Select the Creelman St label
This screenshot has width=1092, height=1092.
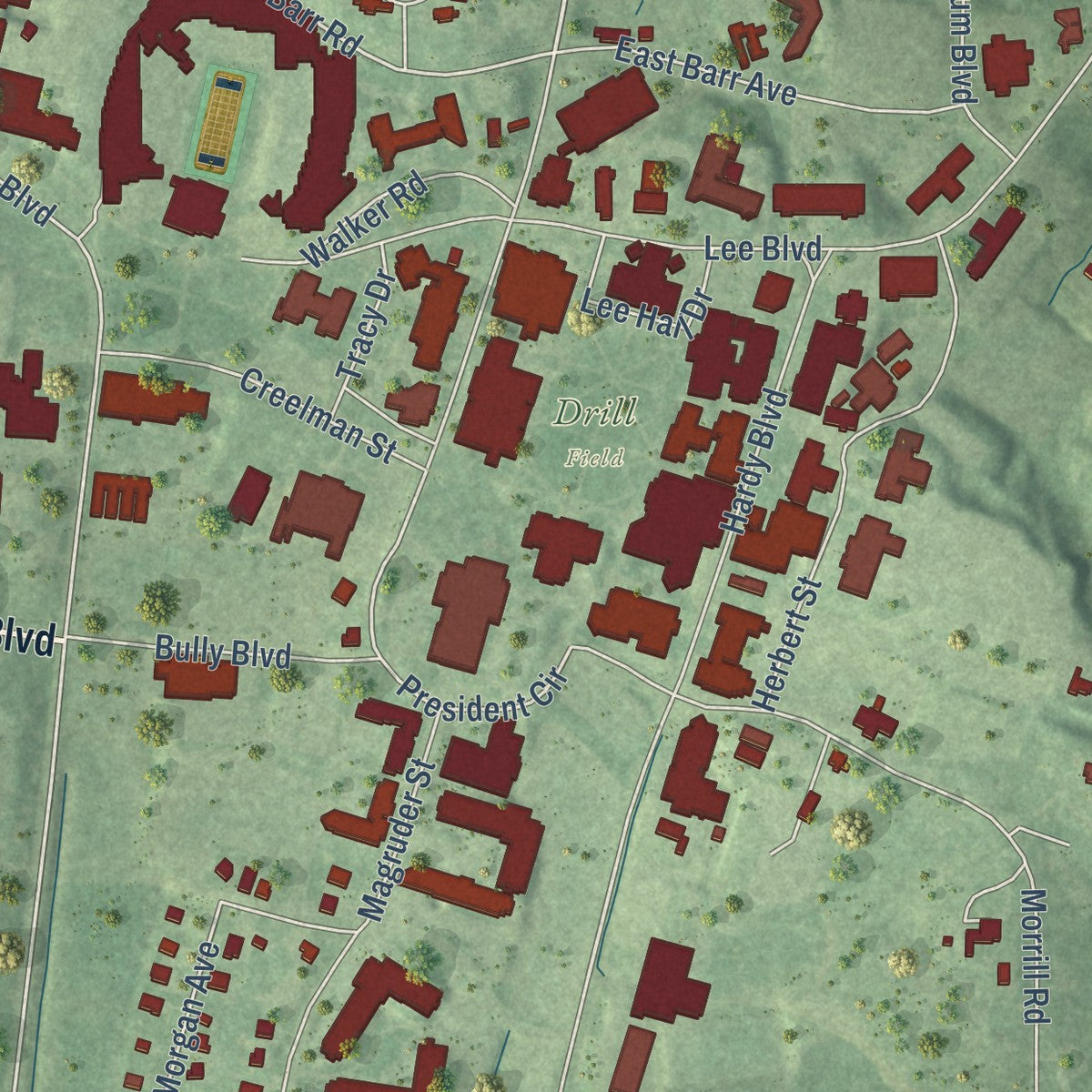coord(318,415)
